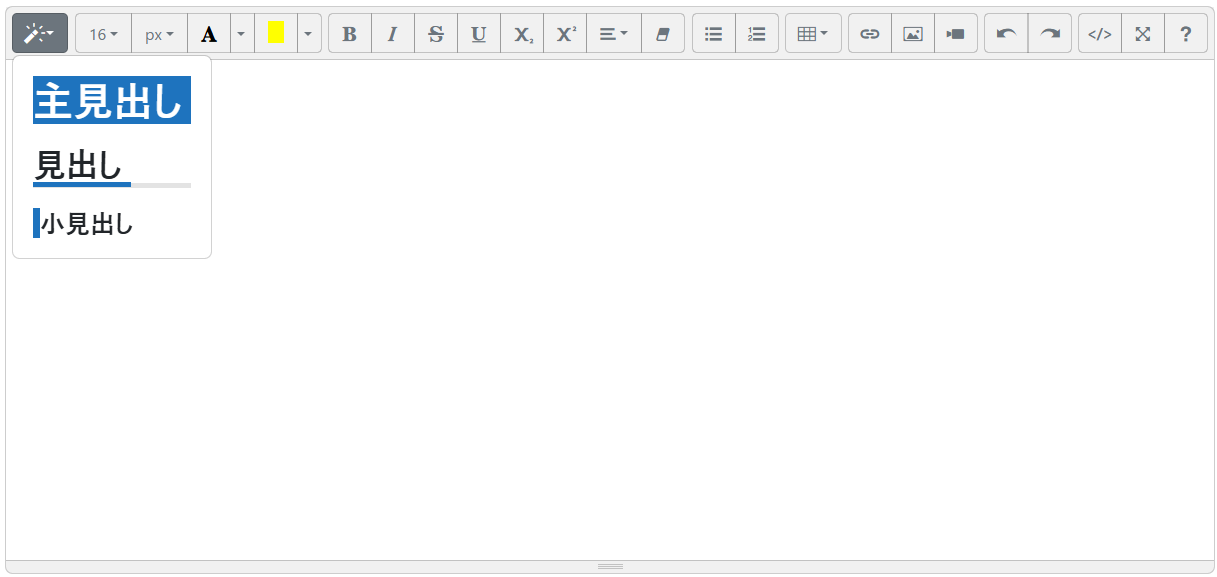Insert an unordered bullet list

(x=713, y=34)
